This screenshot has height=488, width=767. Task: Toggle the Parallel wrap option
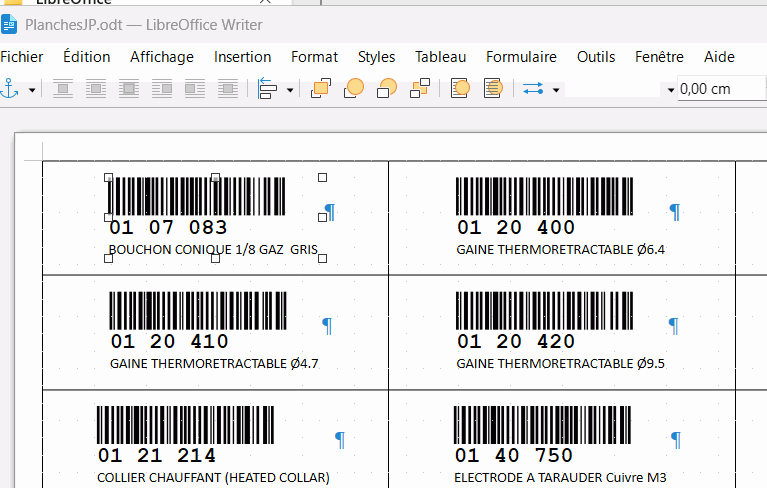coord(96,89)
